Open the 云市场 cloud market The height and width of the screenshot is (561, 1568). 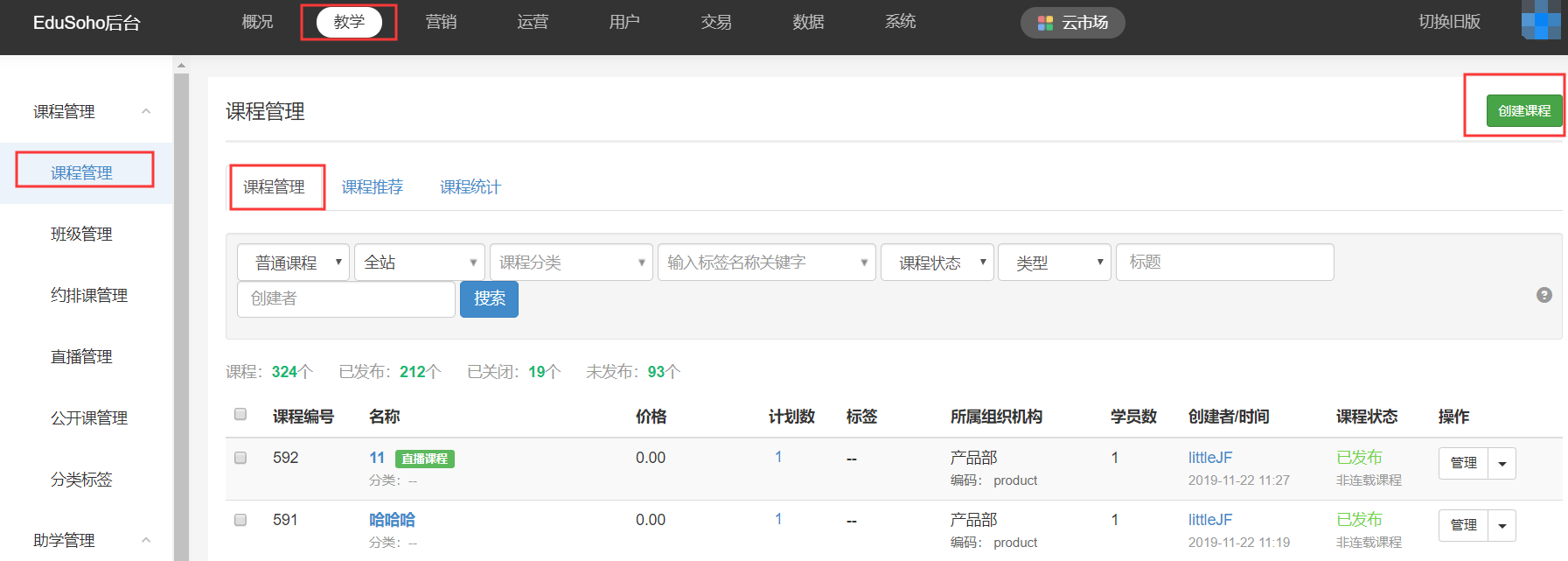pyautogui.click(x=1072, y=23)
